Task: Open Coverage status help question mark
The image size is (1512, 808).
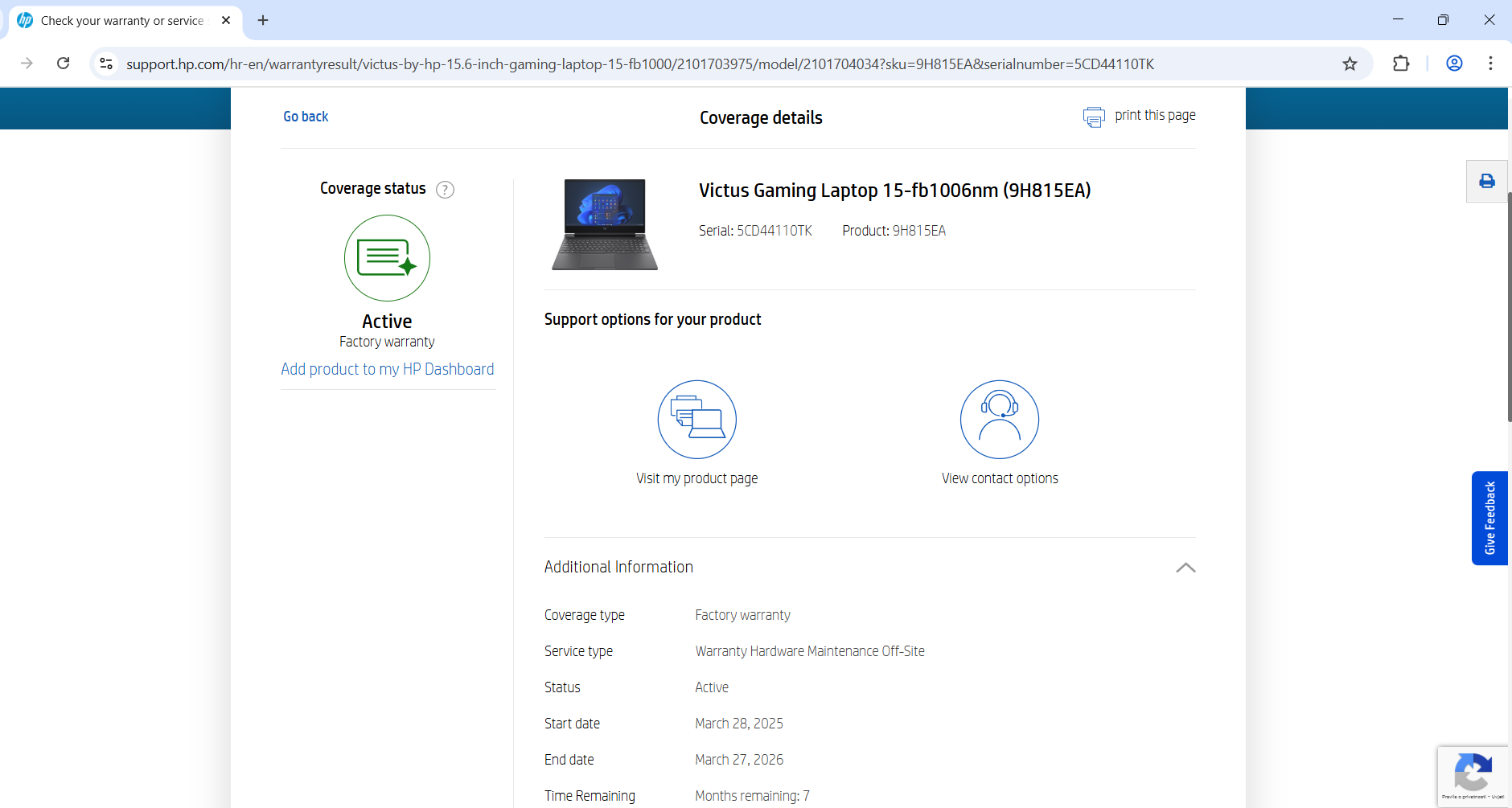Action: tap(445, 190)
